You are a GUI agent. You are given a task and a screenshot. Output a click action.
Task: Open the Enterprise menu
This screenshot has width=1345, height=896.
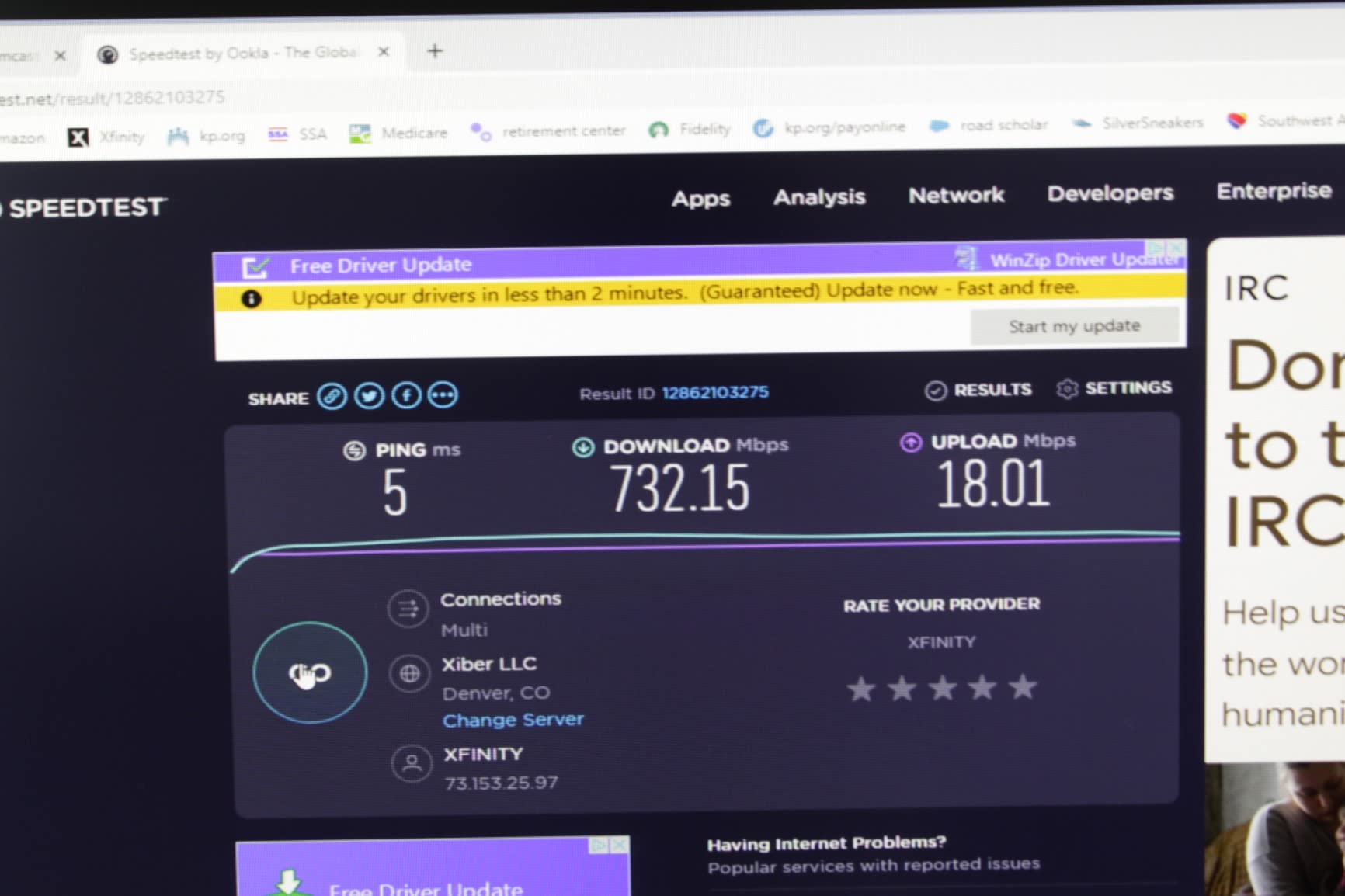(1274, 191)
